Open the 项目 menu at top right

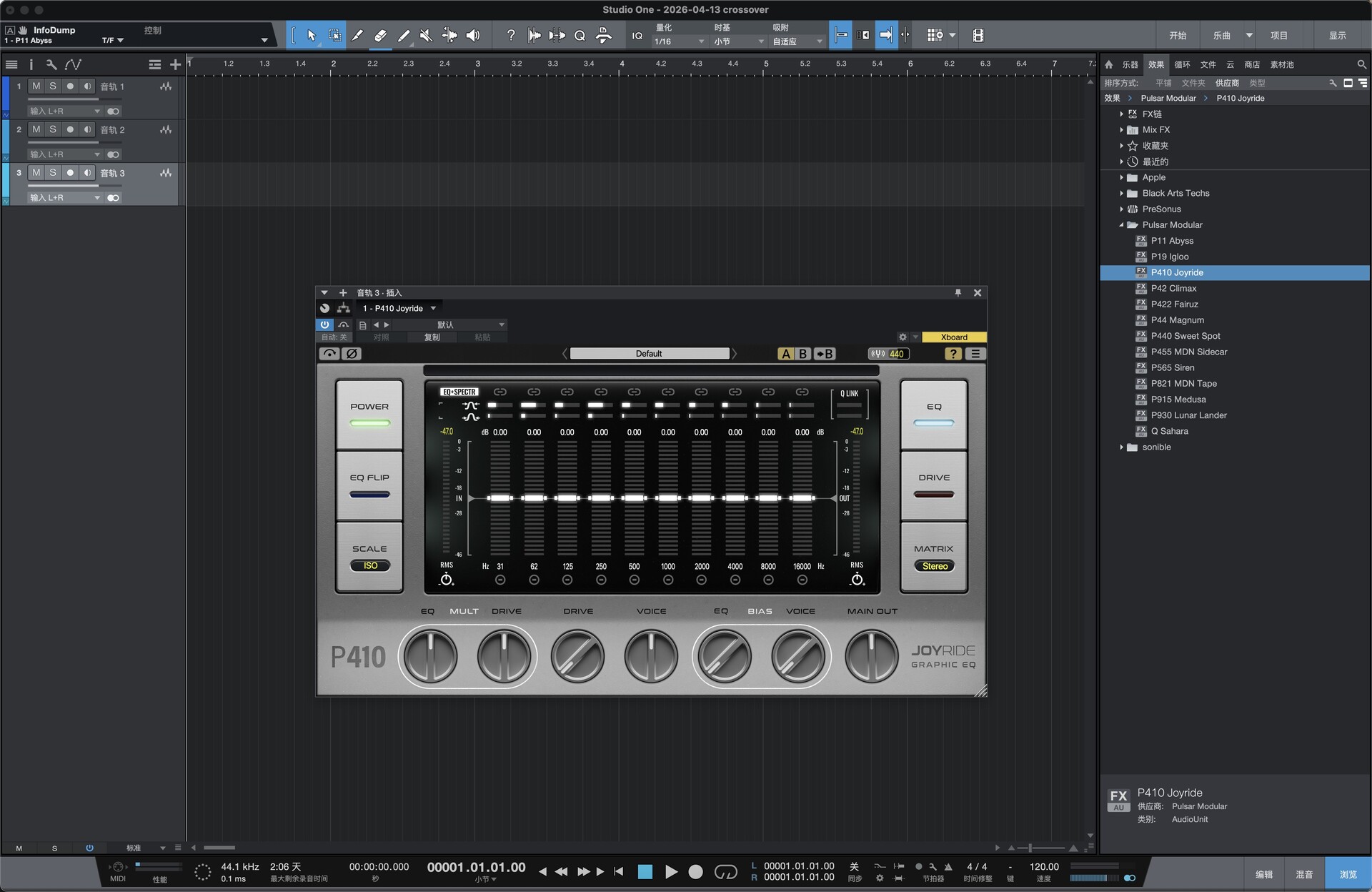coord(1281,35)
